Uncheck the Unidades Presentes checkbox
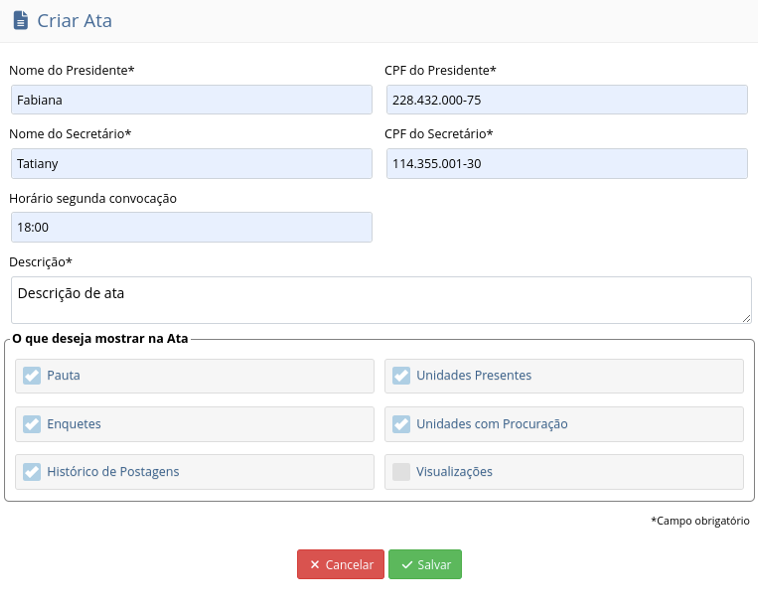Image resolution: width=758 pixels, height=608 pixels. coord(401,376)
